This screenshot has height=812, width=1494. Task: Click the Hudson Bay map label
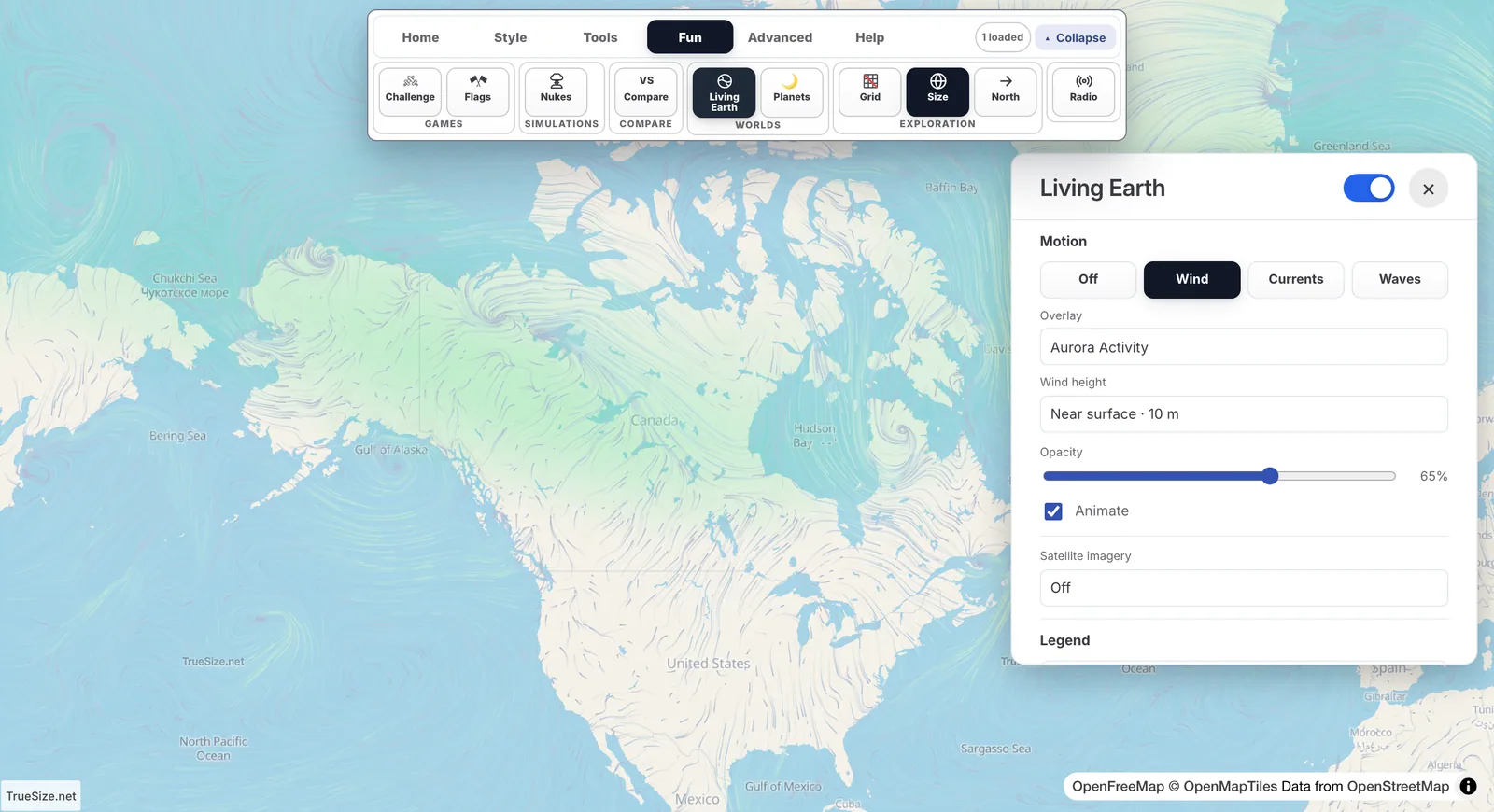click(x=814, y=436)
